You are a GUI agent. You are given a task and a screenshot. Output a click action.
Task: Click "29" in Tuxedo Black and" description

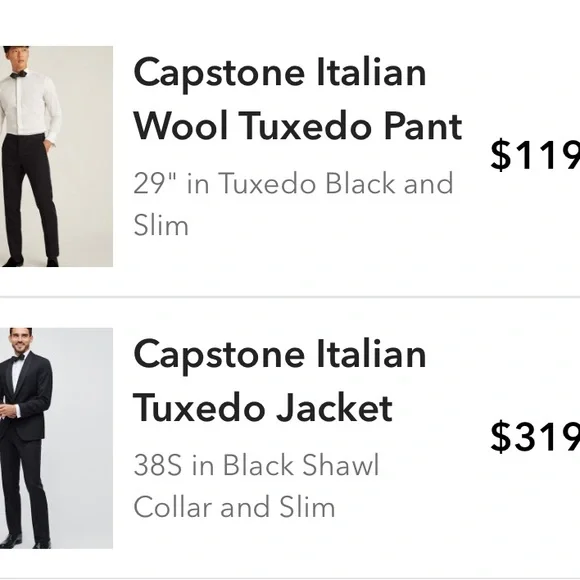pyautogui.click(x=293, y=183)
